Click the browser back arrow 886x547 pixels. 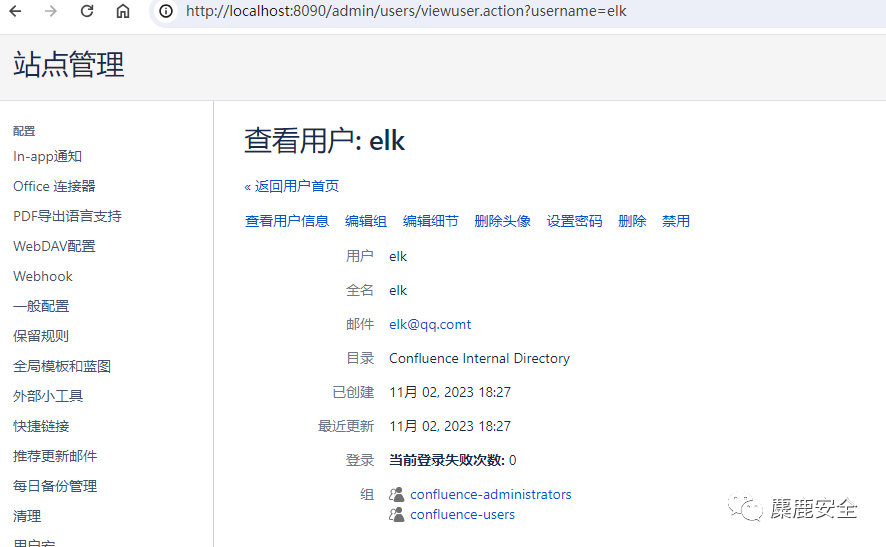click(x=15, y=11)
